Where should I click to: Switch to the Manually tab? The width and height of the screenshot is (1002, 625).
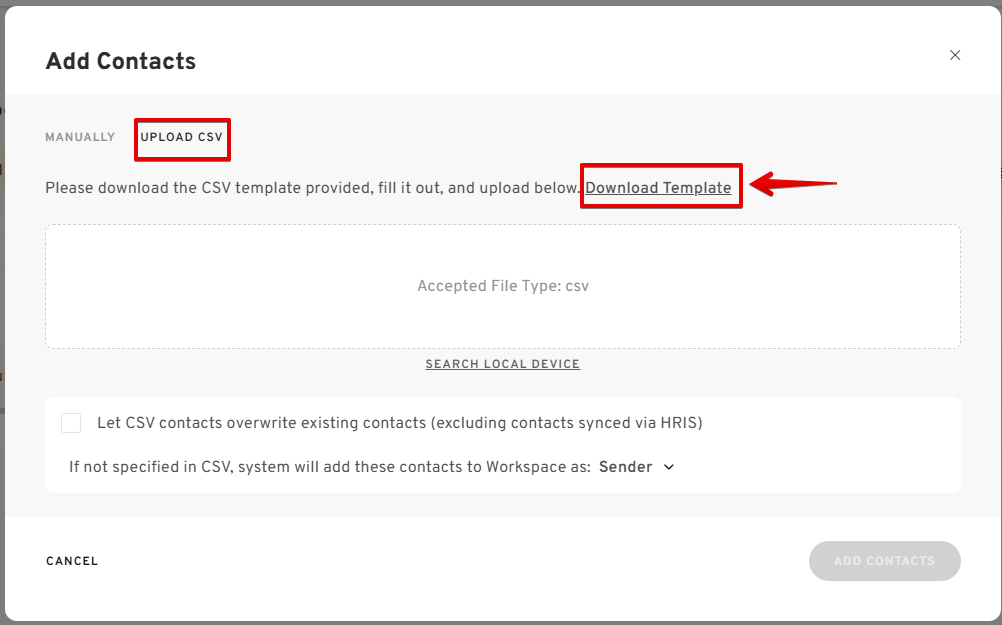pyautogui.click(x=80, y=137)
